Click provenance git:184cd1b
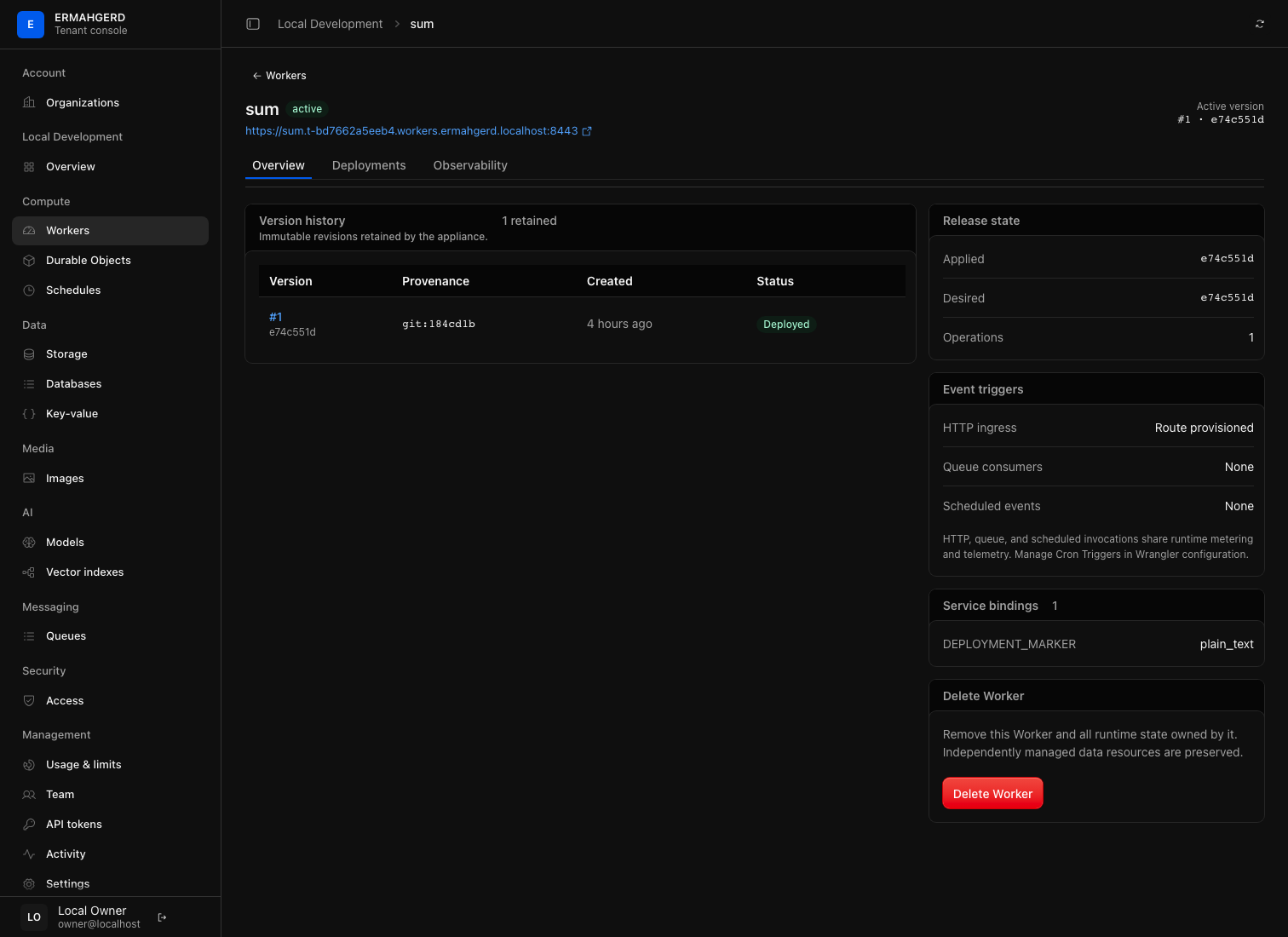Screen dimensions: 1288x937 [439, 325]
